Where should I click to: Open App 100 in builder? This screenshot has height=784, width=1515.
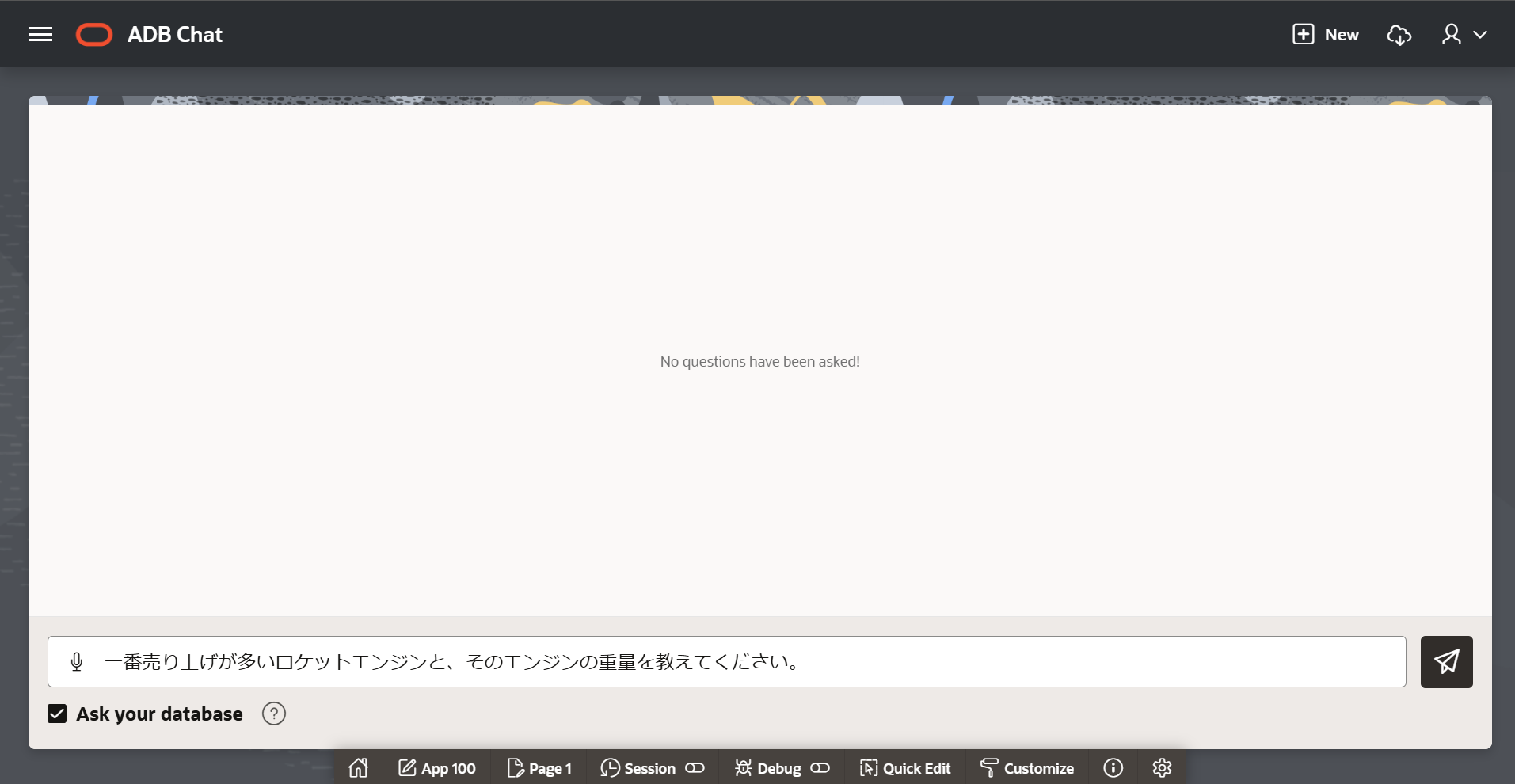tap(437, 767)
